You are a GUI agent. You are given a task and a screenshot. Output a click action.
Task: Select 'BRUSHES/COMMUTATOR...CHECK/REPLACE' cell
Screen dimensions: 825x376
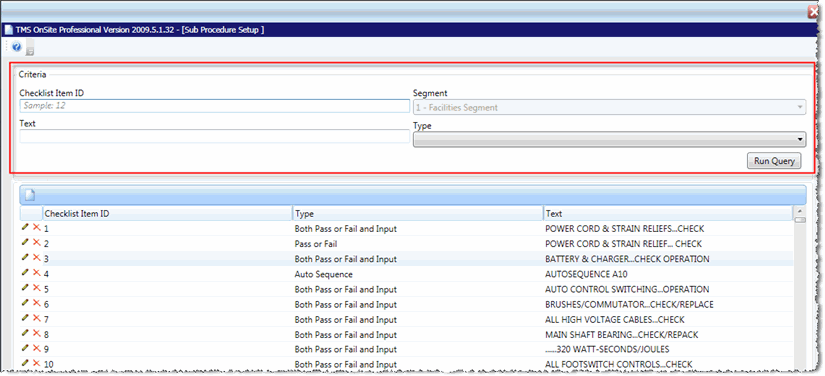(x=629, y=304)
